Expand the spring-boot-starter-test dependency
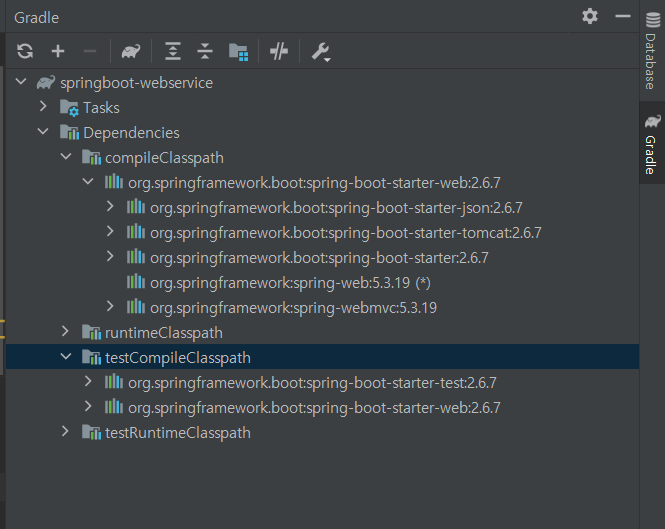This screenshot has width=665, height=529. [x=88, y=381]
